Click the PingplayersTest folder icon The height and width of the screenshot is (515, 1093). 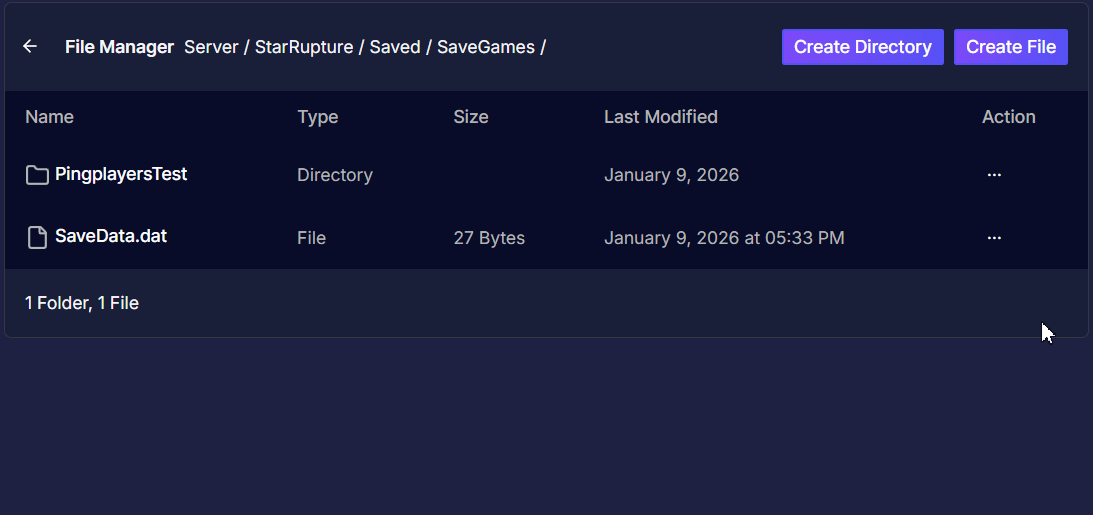click(37, 175)
